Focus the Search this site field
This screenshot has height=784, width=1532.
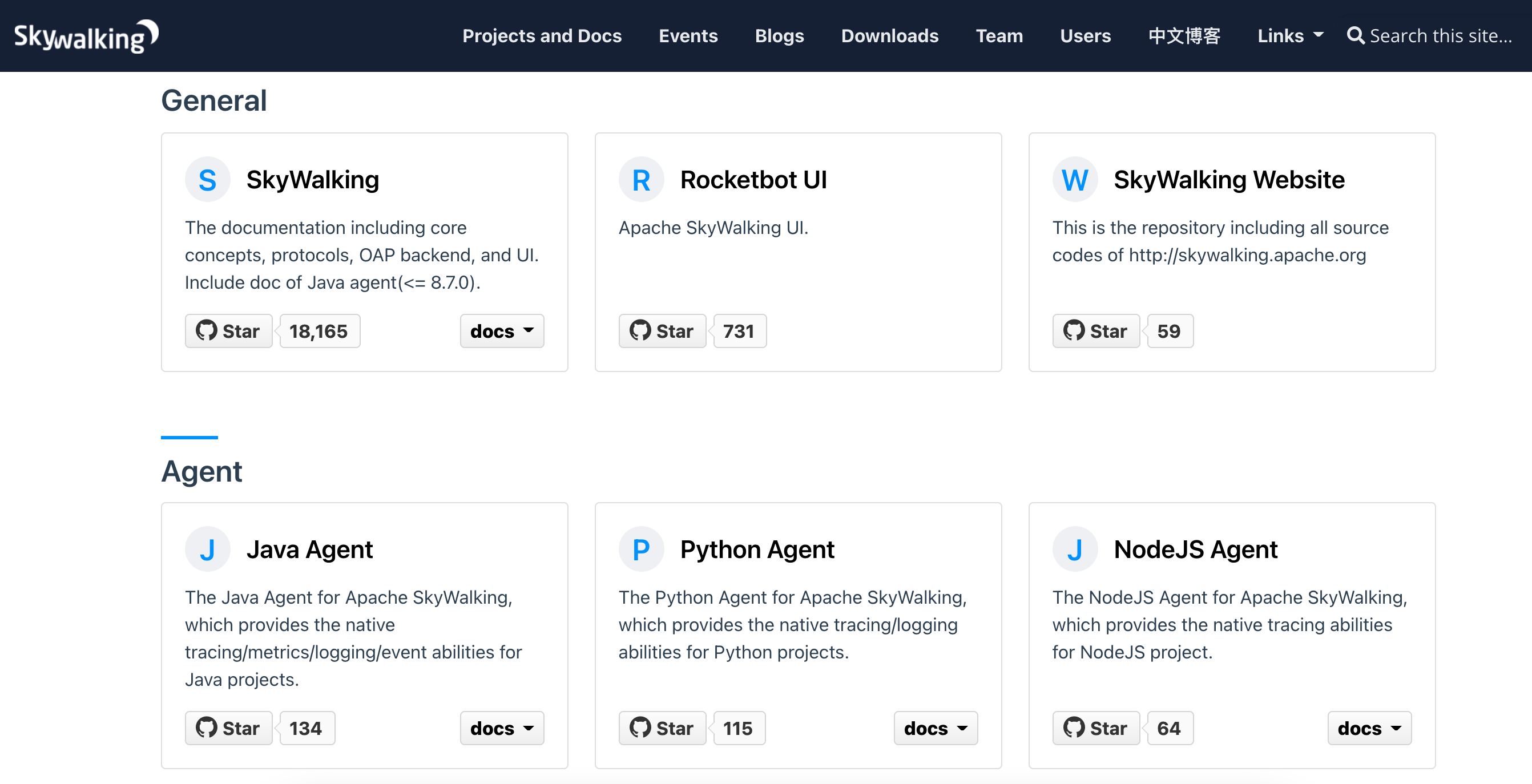(1441, 36)
